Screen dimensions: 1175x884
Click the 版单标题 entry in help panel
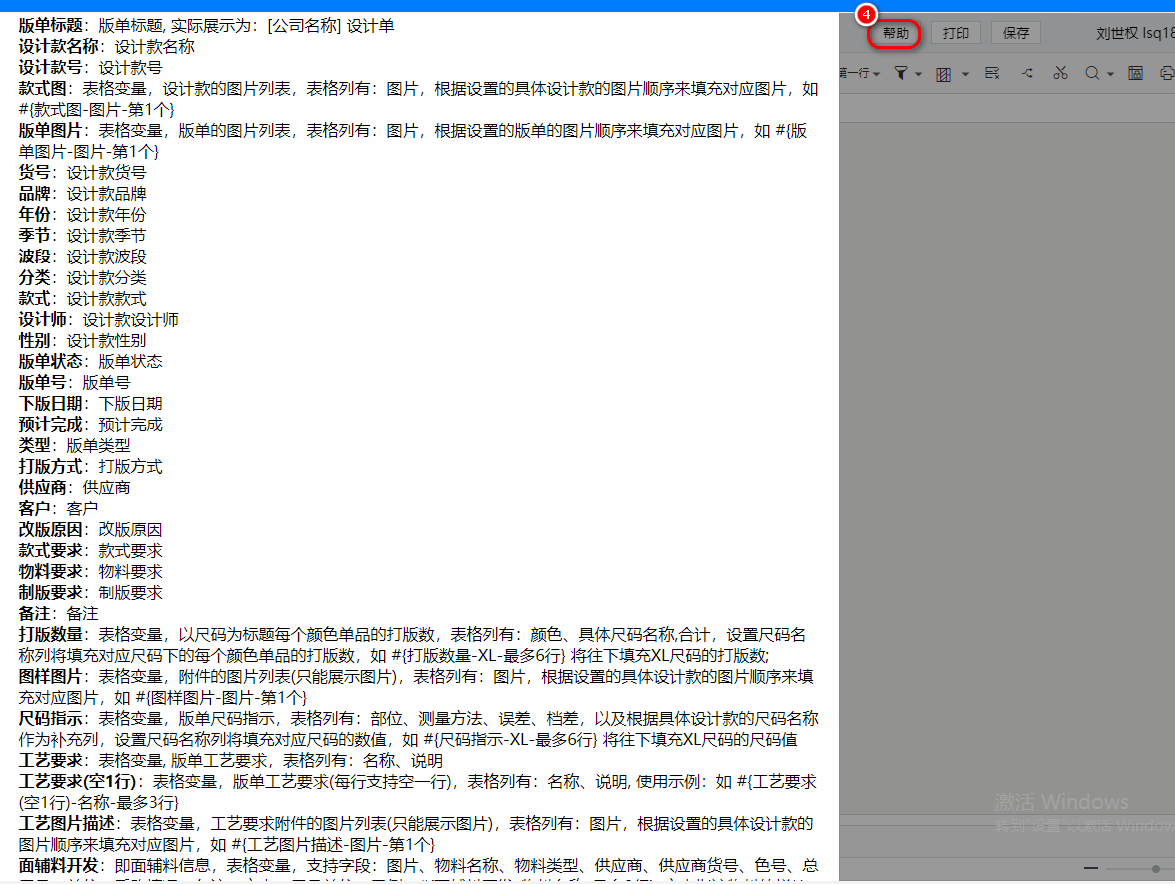(x=50, y=25)
